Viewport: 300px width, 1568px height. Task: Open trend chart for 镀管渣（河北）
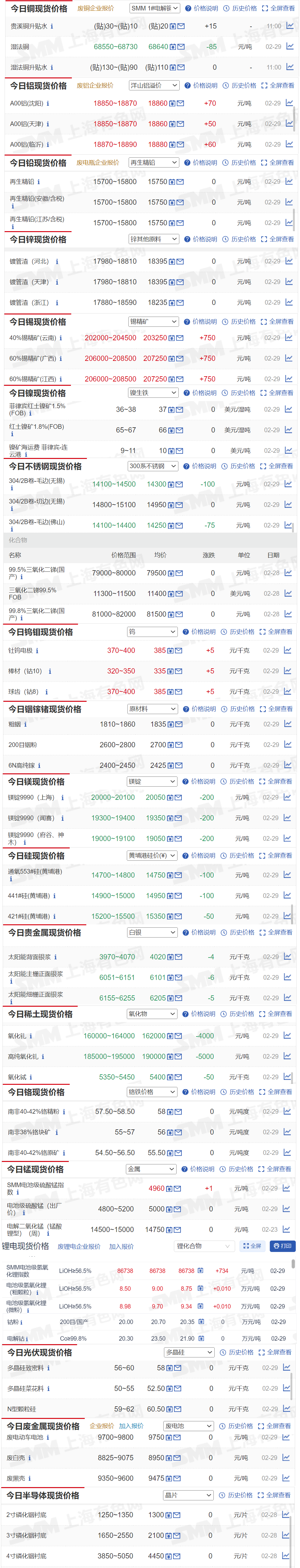coord(288,261)
